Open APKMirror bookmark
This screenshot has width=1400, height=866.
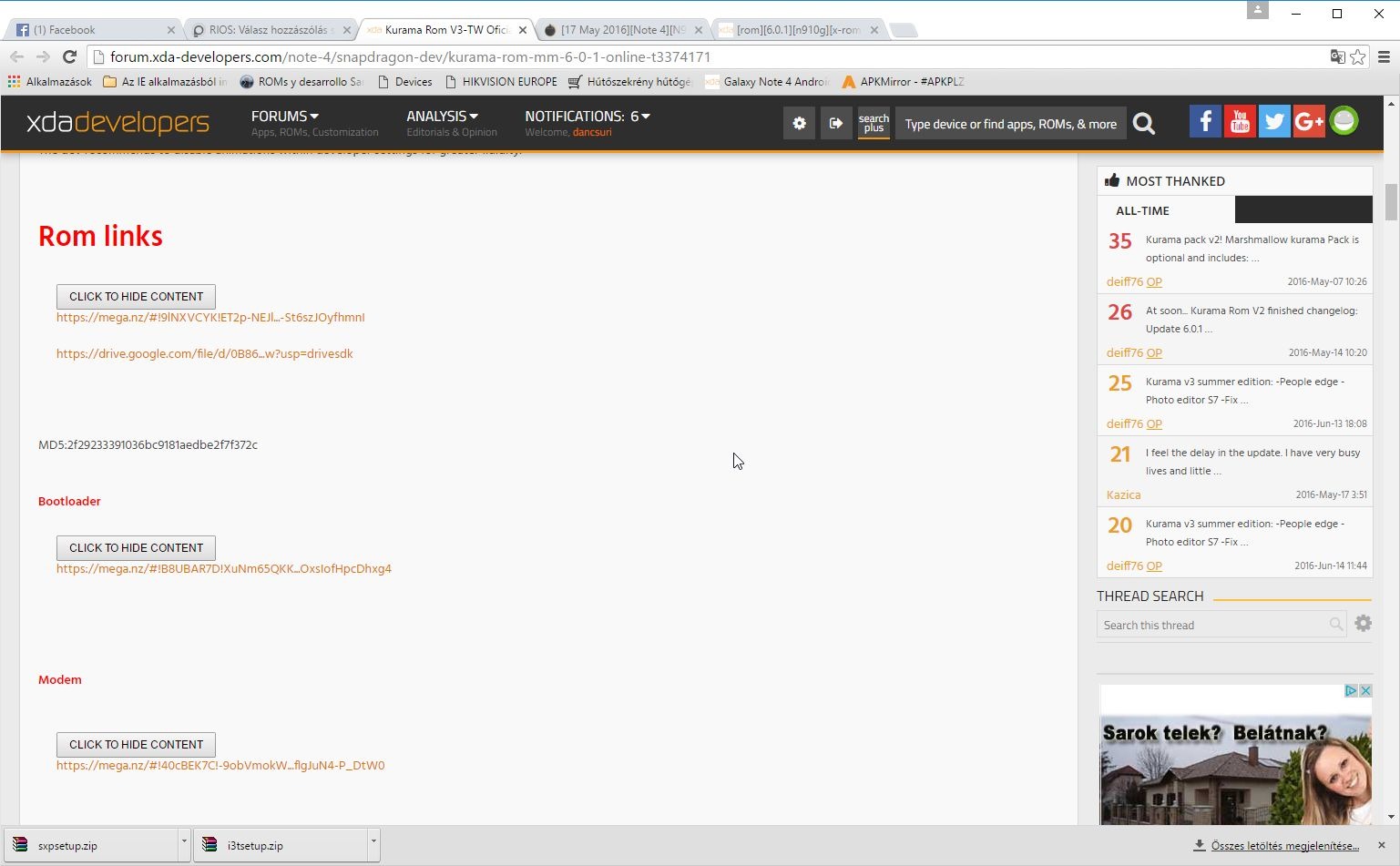903,82
